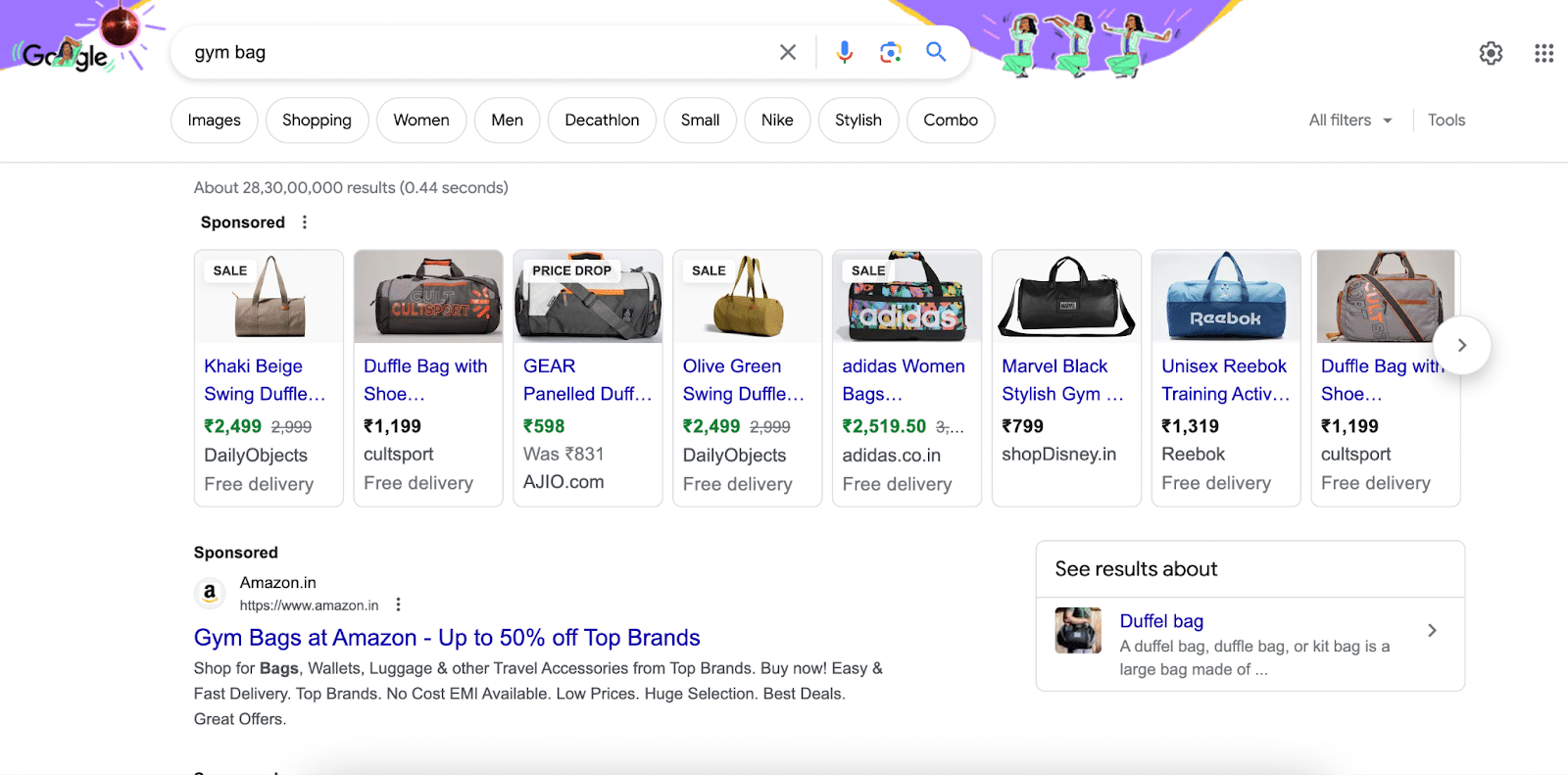This screenshot has height=775, width=1568.
Task: Open the Tools options
Action: point(1446,120)
